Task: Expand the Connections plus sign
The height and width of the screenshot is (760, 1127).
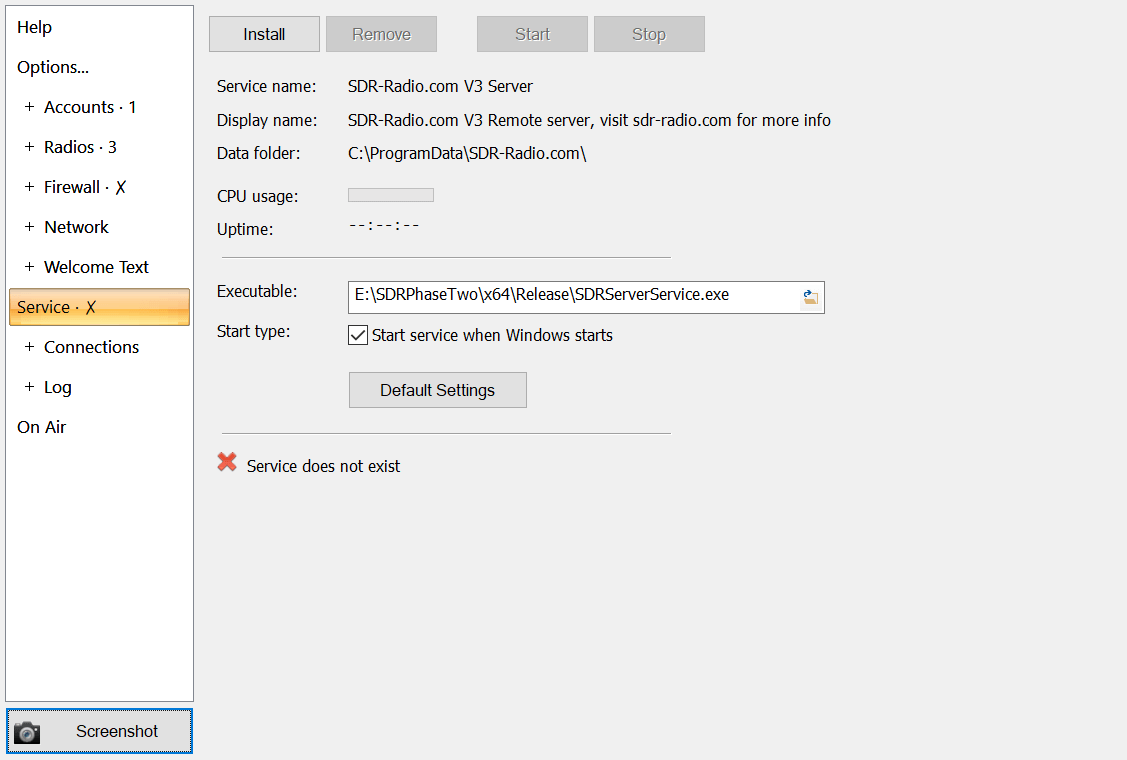Action: (29, 347)
